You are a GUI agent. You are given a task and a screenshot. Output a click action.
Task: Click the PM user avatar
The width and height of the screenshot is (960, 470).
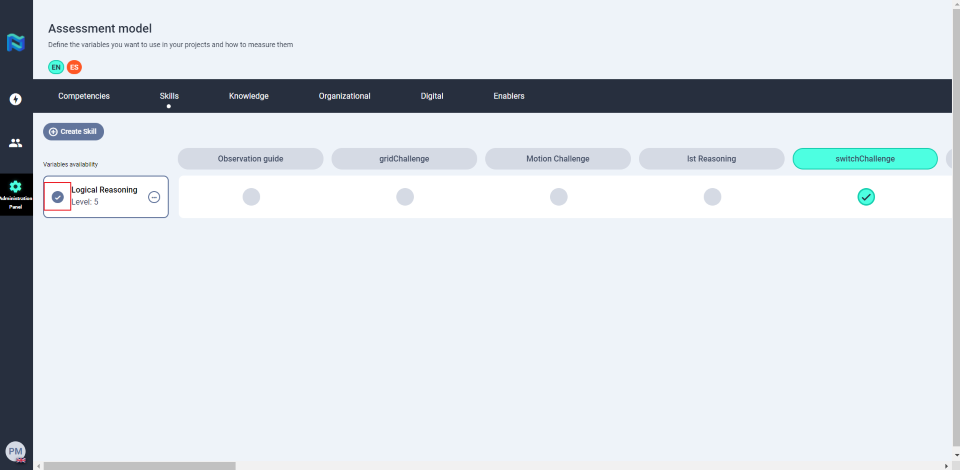15,451
